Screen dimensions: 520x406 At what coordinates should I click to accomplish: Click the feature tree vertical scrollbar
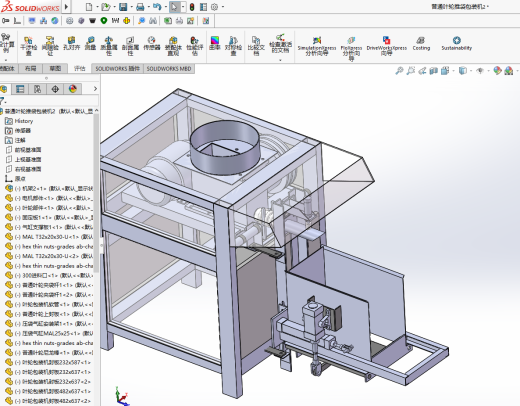click(96, 193)
